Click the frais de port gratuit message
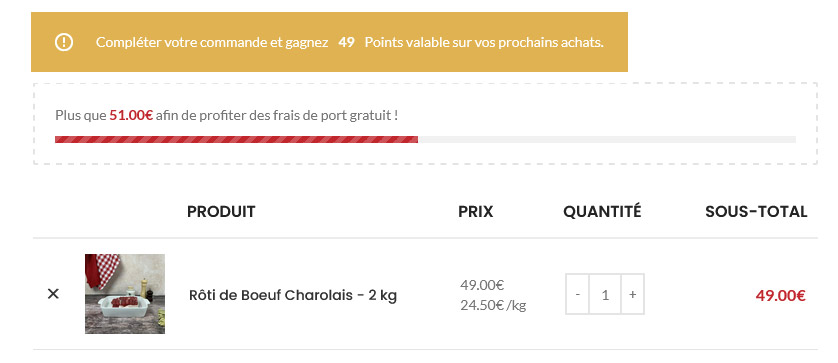Viewport: 838px width, 363px height. (x=227, y=115)
